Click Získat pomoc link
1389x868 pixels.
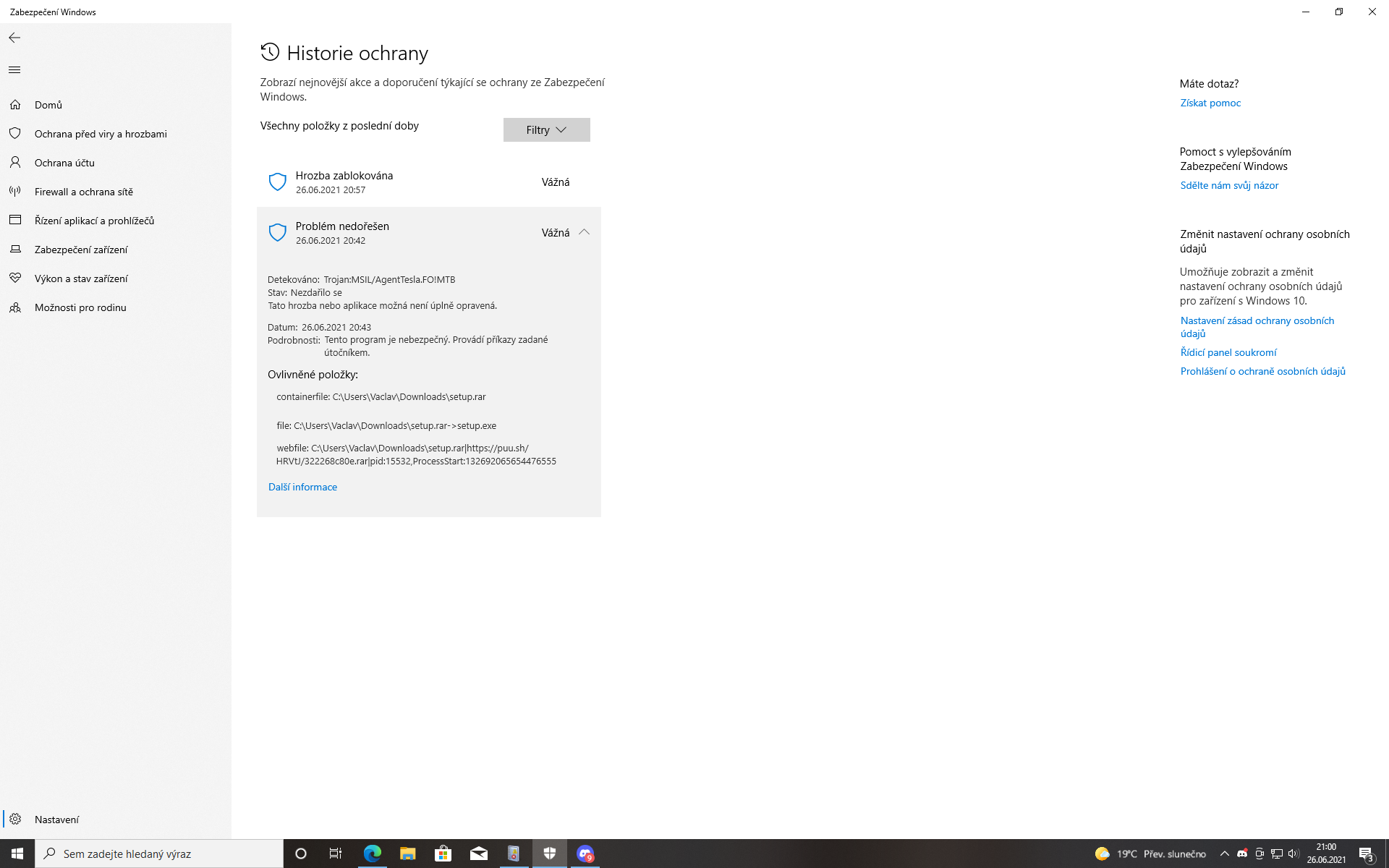pos(1210,103)
